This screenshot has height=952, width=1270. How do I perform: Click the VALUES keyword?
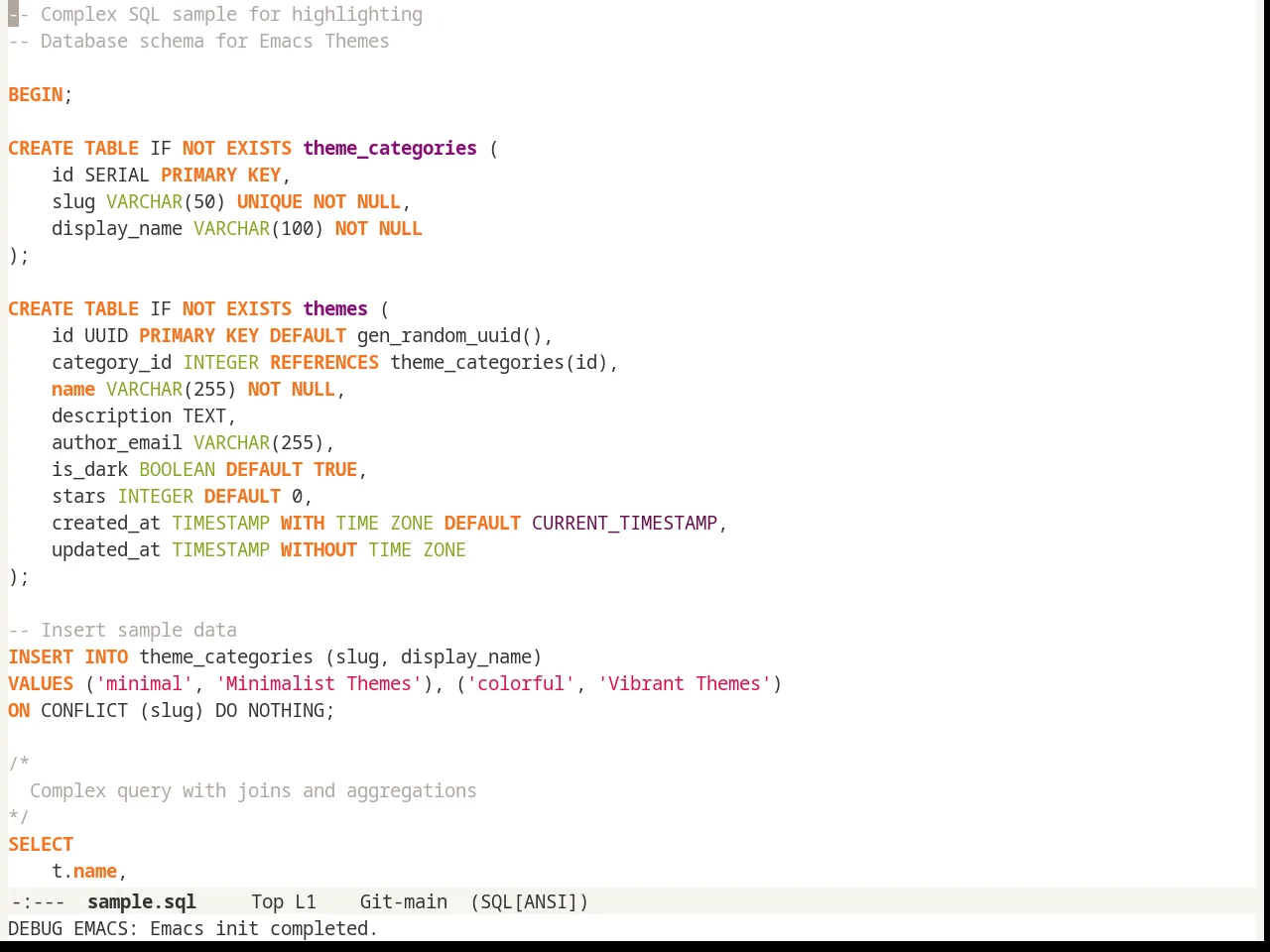pos(41,684)
